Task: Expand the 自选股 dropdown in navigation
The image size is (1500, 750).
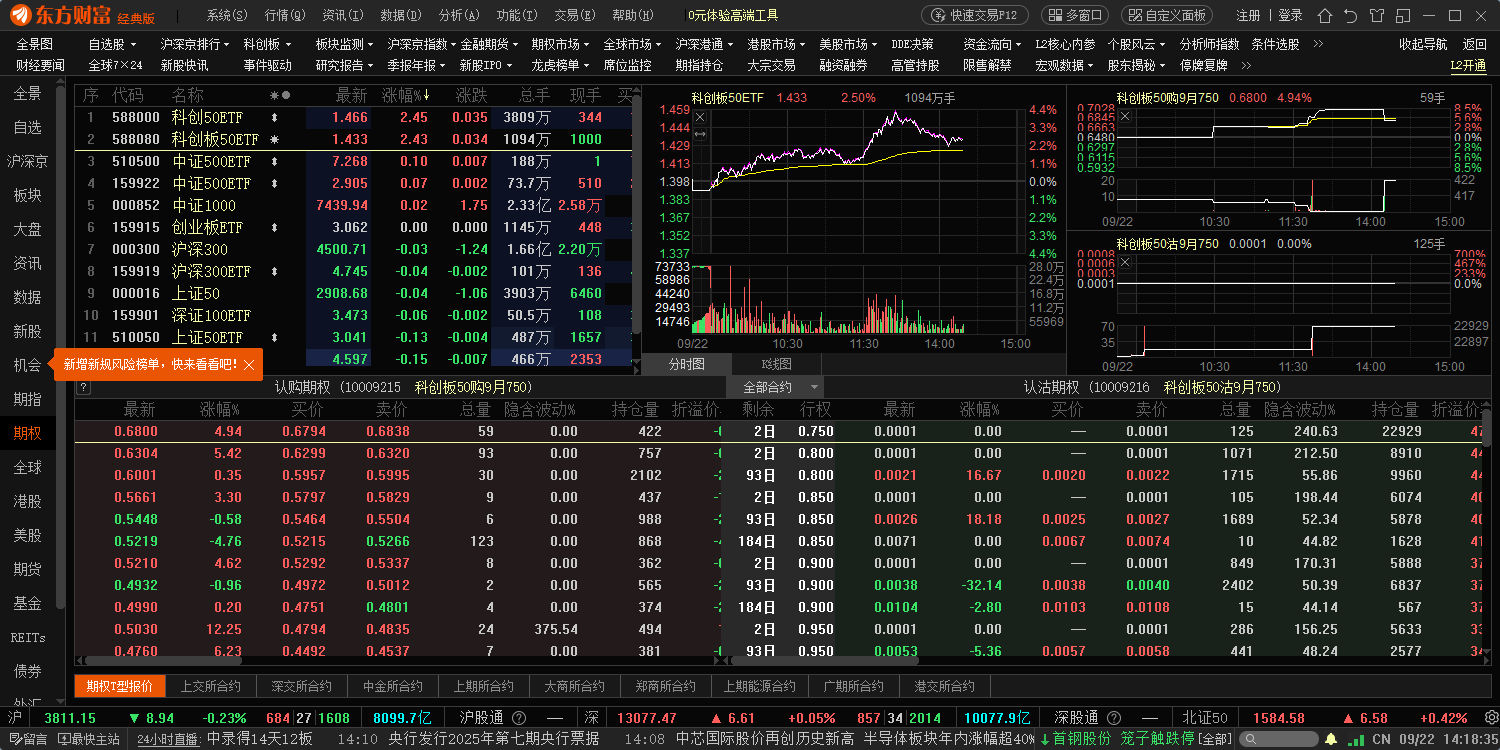Action: [x=112, y=44]
